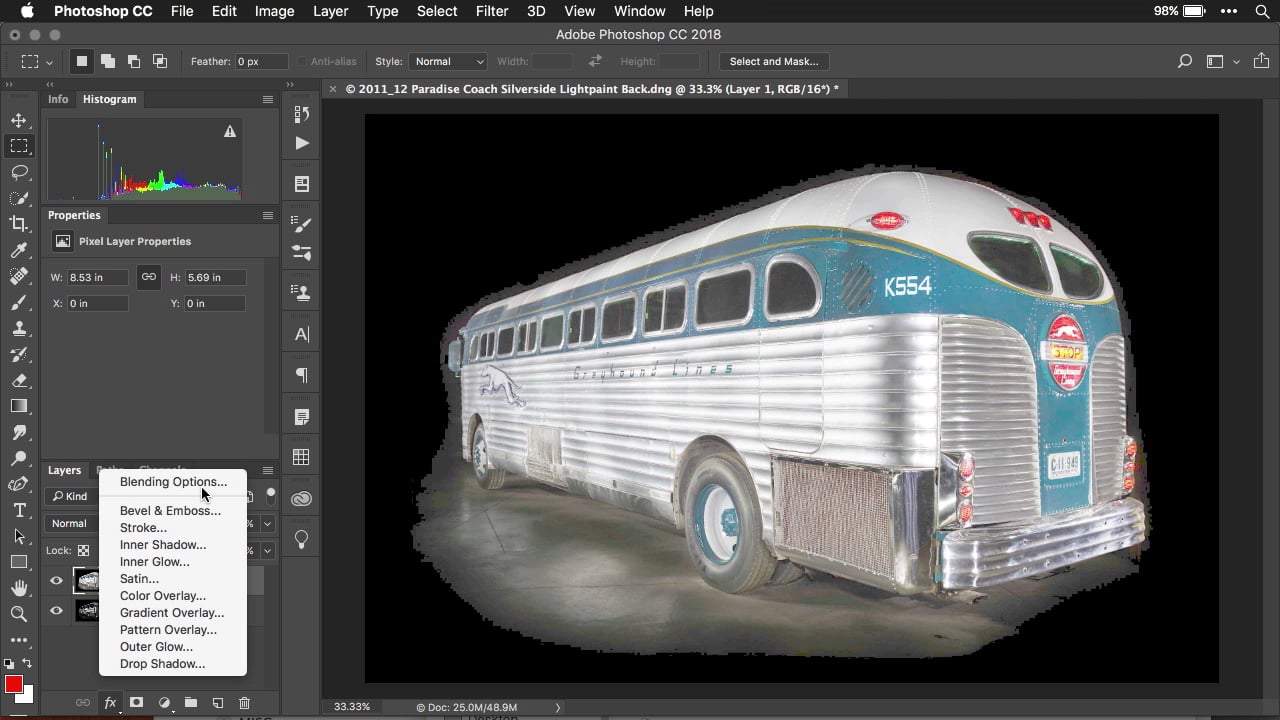Screen dimensions: 1280x720
Task: Swap foreground and background colors
Action: point(27,663)
